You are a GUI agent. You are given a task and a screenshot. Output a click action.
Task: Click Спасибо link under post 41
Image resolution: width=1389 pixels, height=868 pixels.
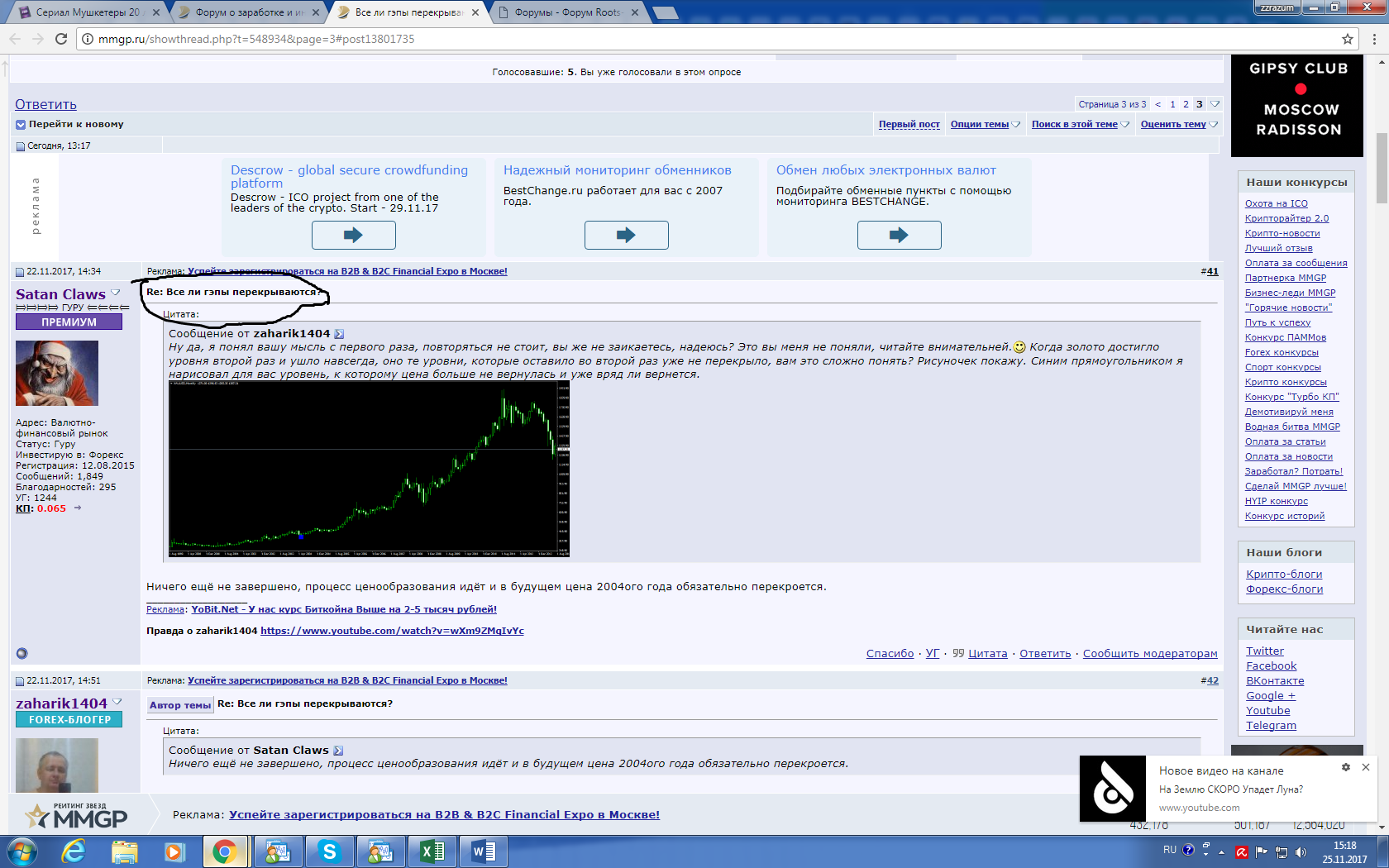(x=890, y=654)
